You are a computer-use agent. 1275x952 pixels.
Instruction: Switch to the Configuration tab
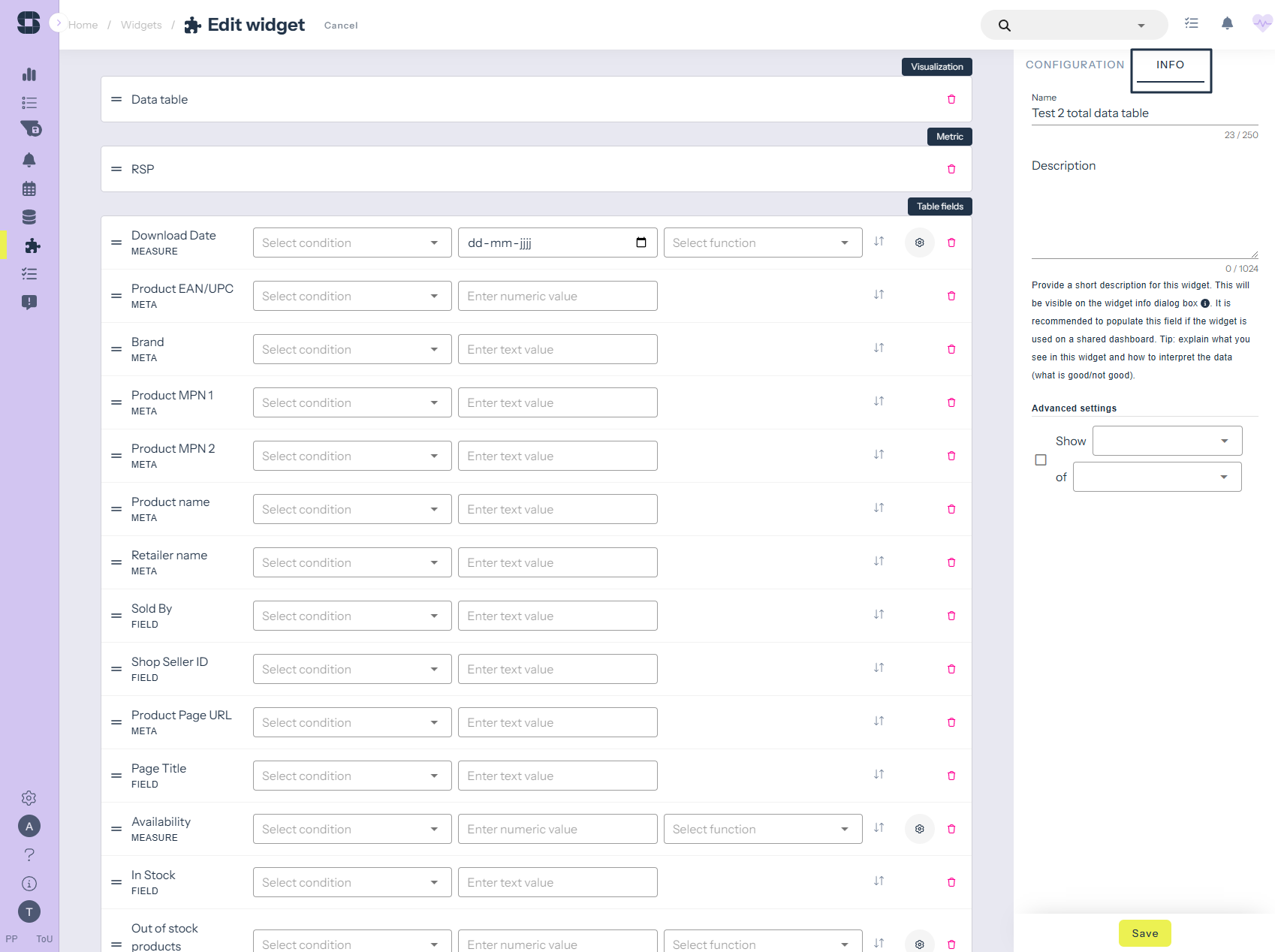point(1075,65)
